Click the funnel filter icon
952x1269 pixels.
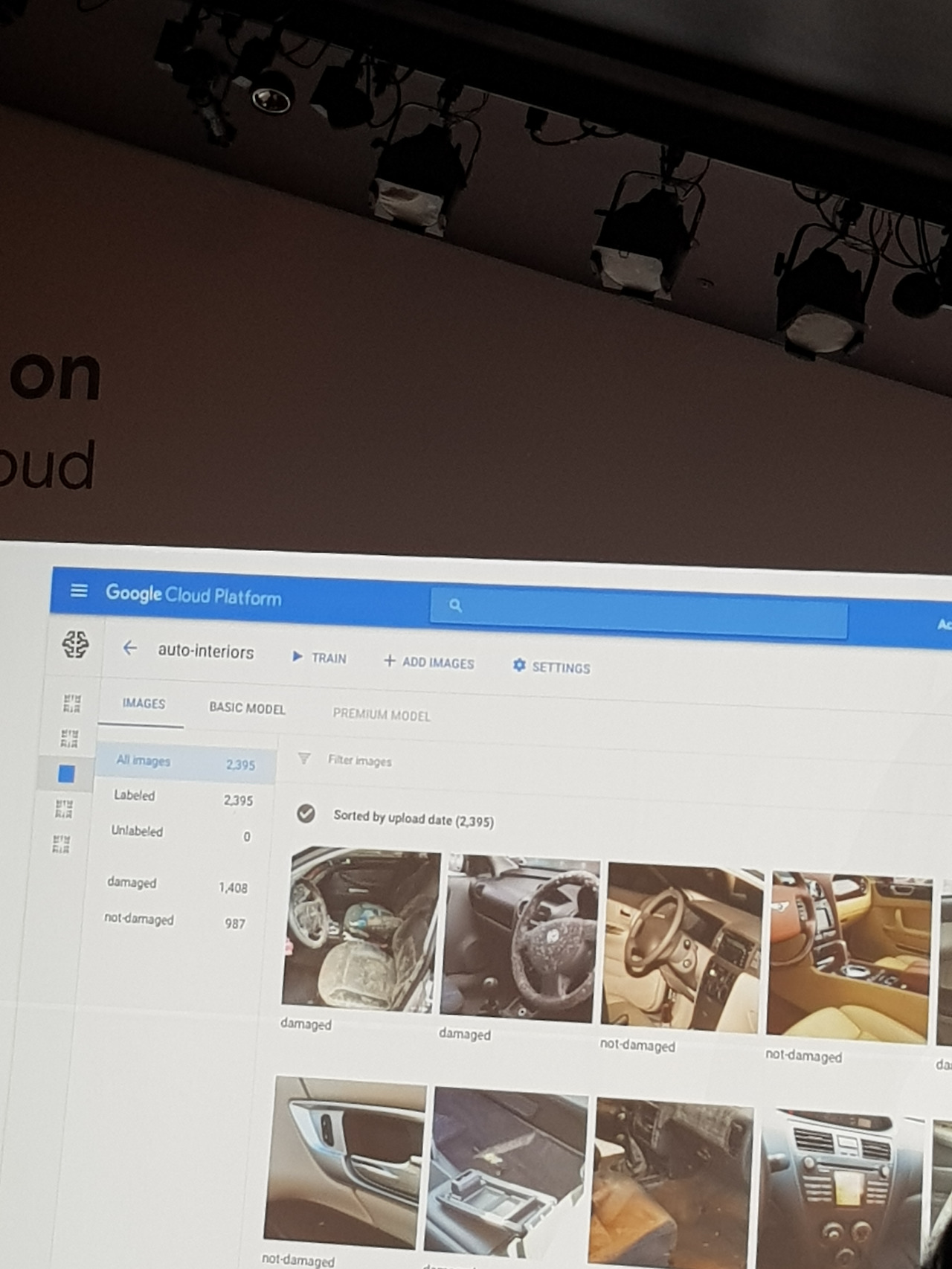303,759
